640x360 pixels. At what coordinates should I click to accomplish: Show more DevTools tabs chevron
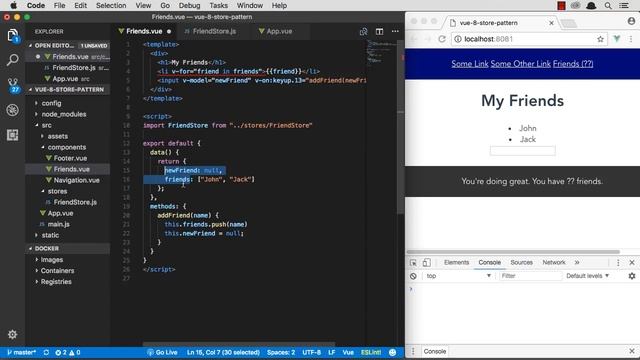tap(577, 262)
